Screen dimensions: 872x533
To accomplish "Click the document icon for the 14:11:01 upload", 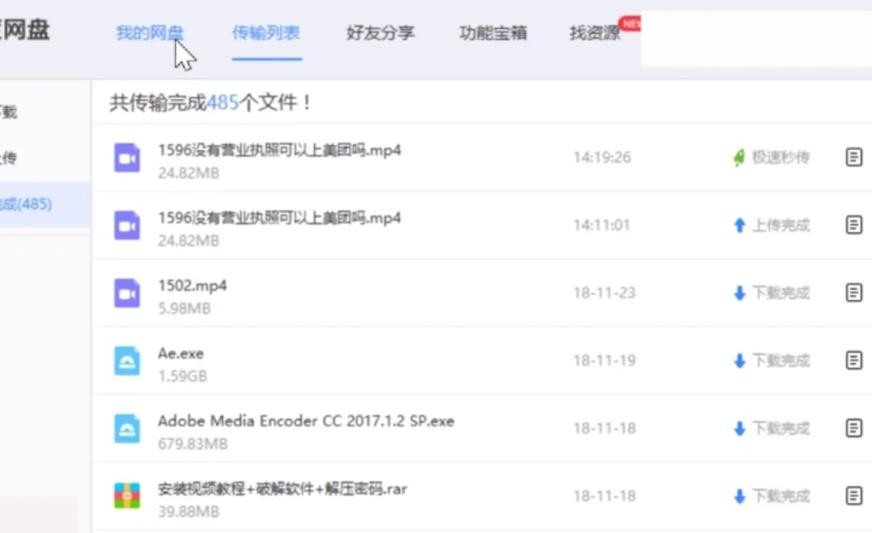I will (x=853, y=225).
